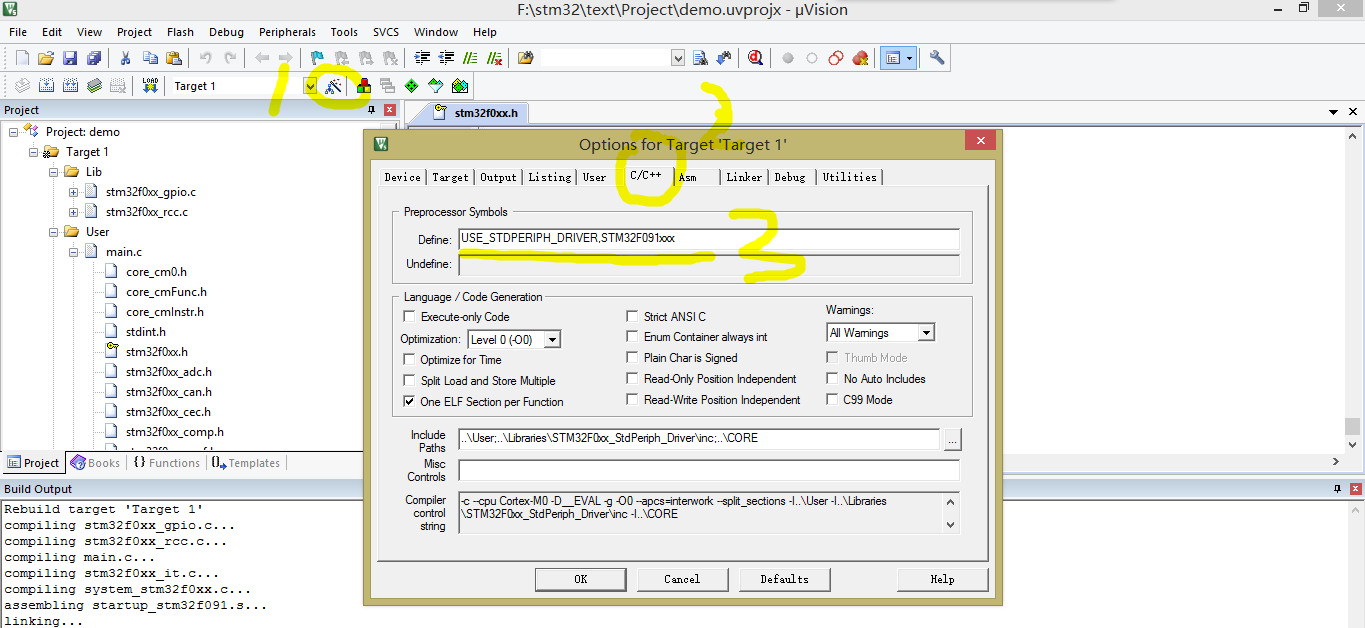Open Options for Target wand icon

pyautogui.click(x=334, y=86)
